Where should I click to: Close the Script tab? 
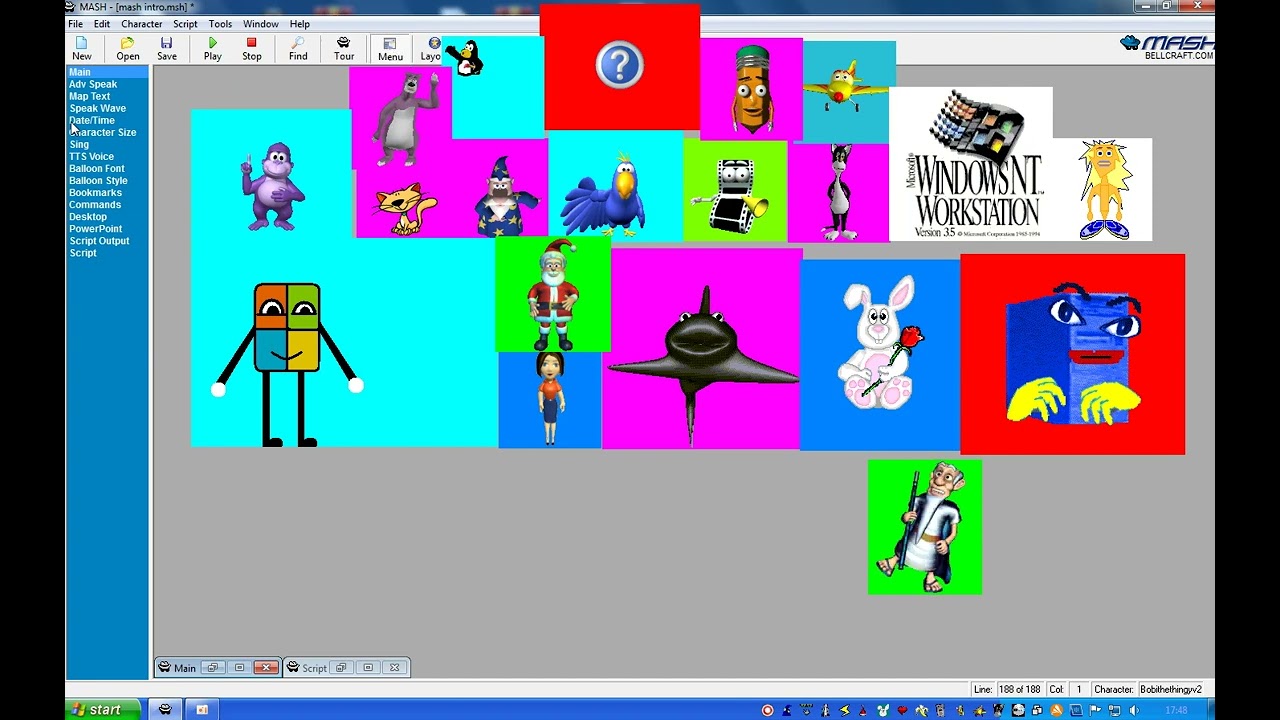point(394,668)
